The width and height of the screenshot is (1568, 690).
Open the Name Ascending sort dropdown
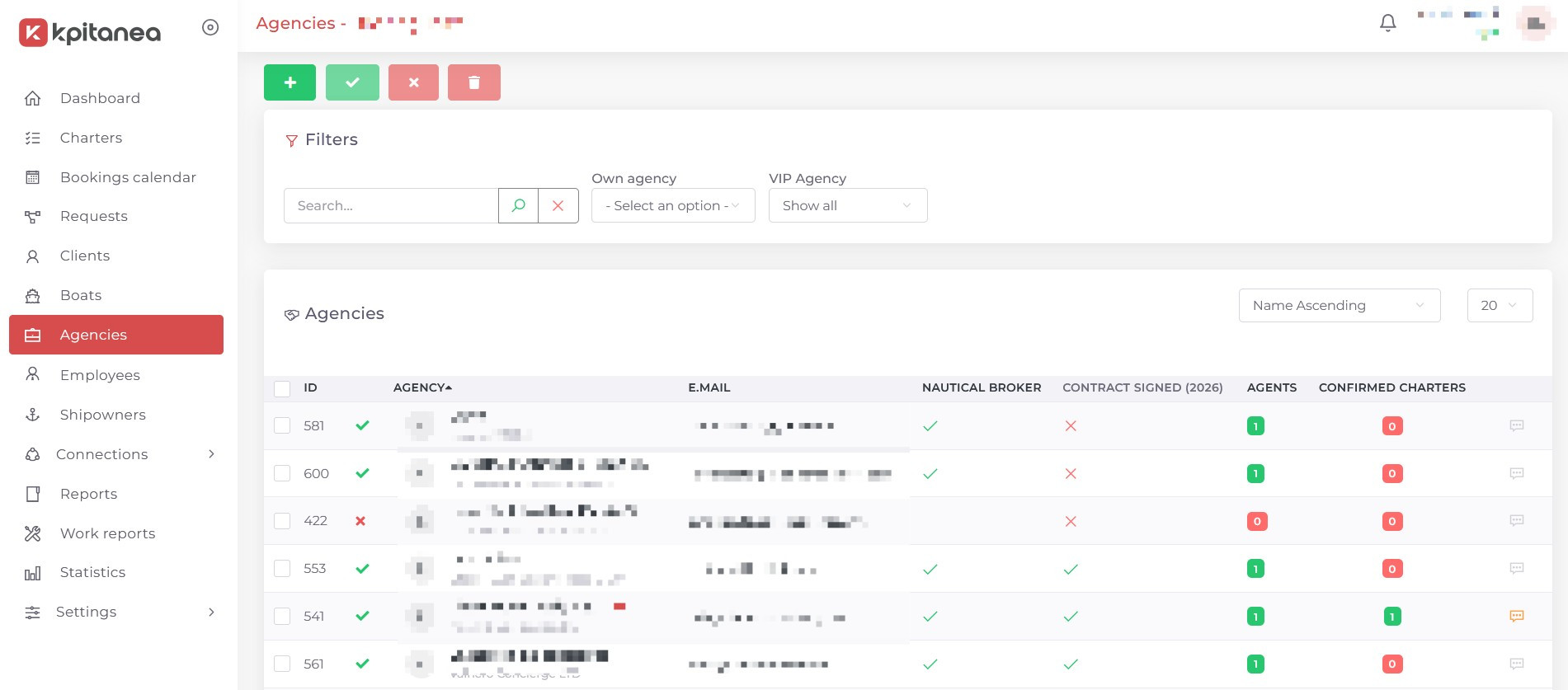pyautogui.click(x=1340, y=305)
